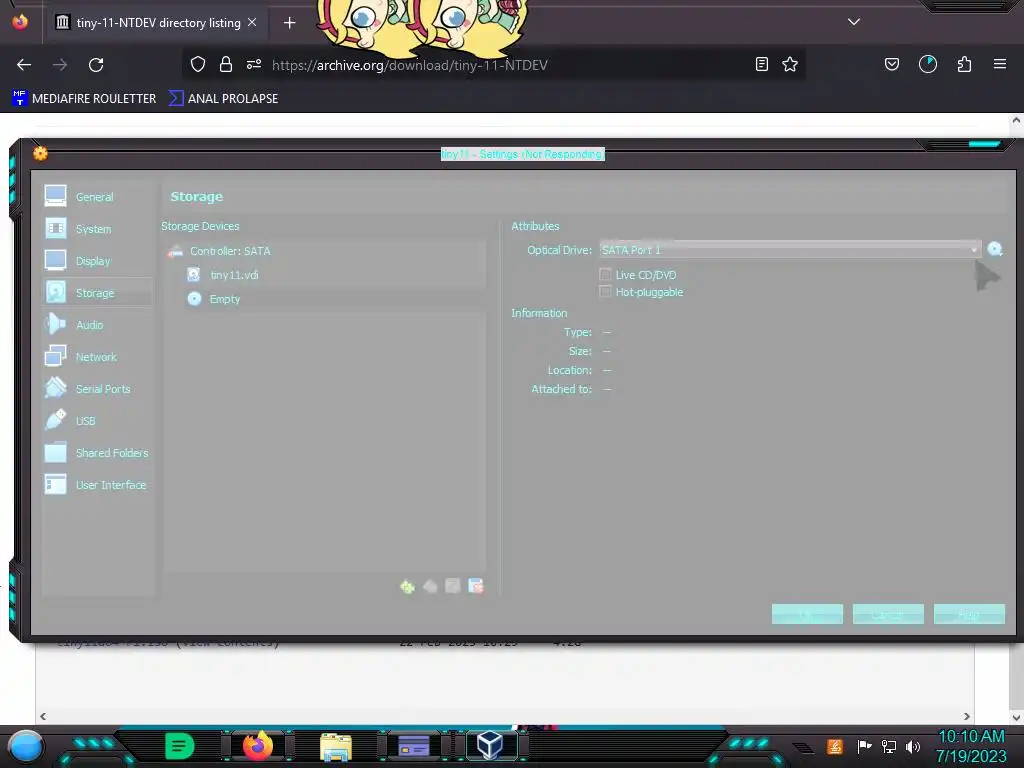
Task: Reload the archive.org page
Action: click(x=96, y=65)
